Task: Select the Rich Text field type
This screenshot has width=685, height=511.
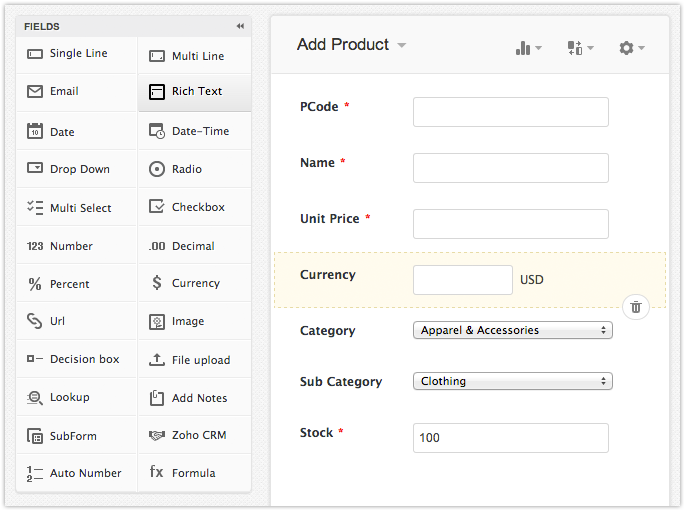Action: click(x=195, y=92)
